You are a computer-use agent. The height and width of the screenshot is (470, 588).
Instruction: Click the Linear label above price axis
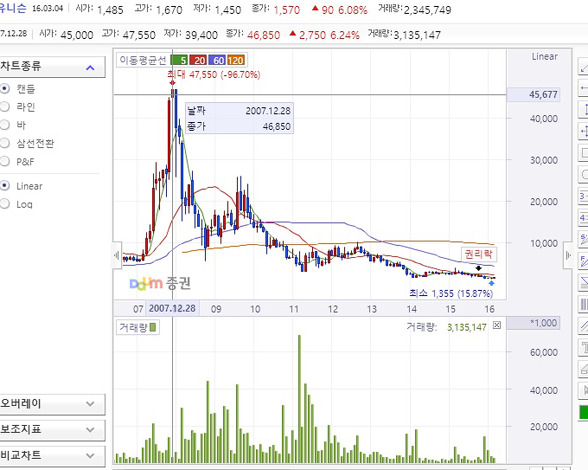point(544,57)
